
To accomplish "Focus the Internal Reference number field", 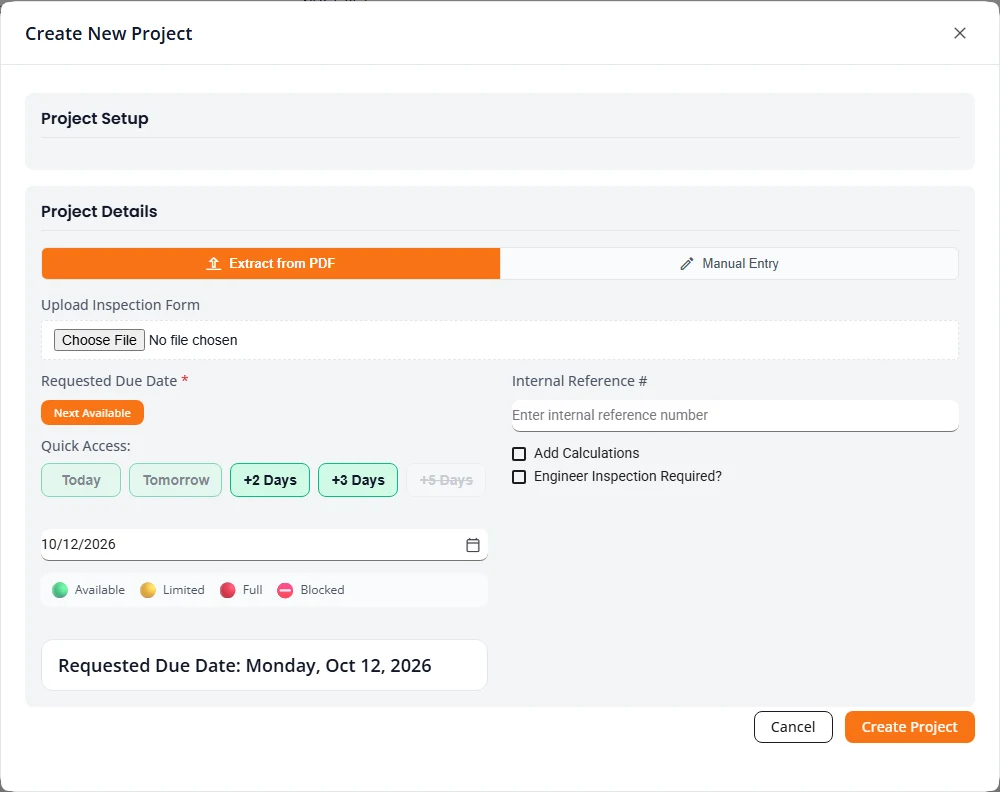I will click(735, 415).
